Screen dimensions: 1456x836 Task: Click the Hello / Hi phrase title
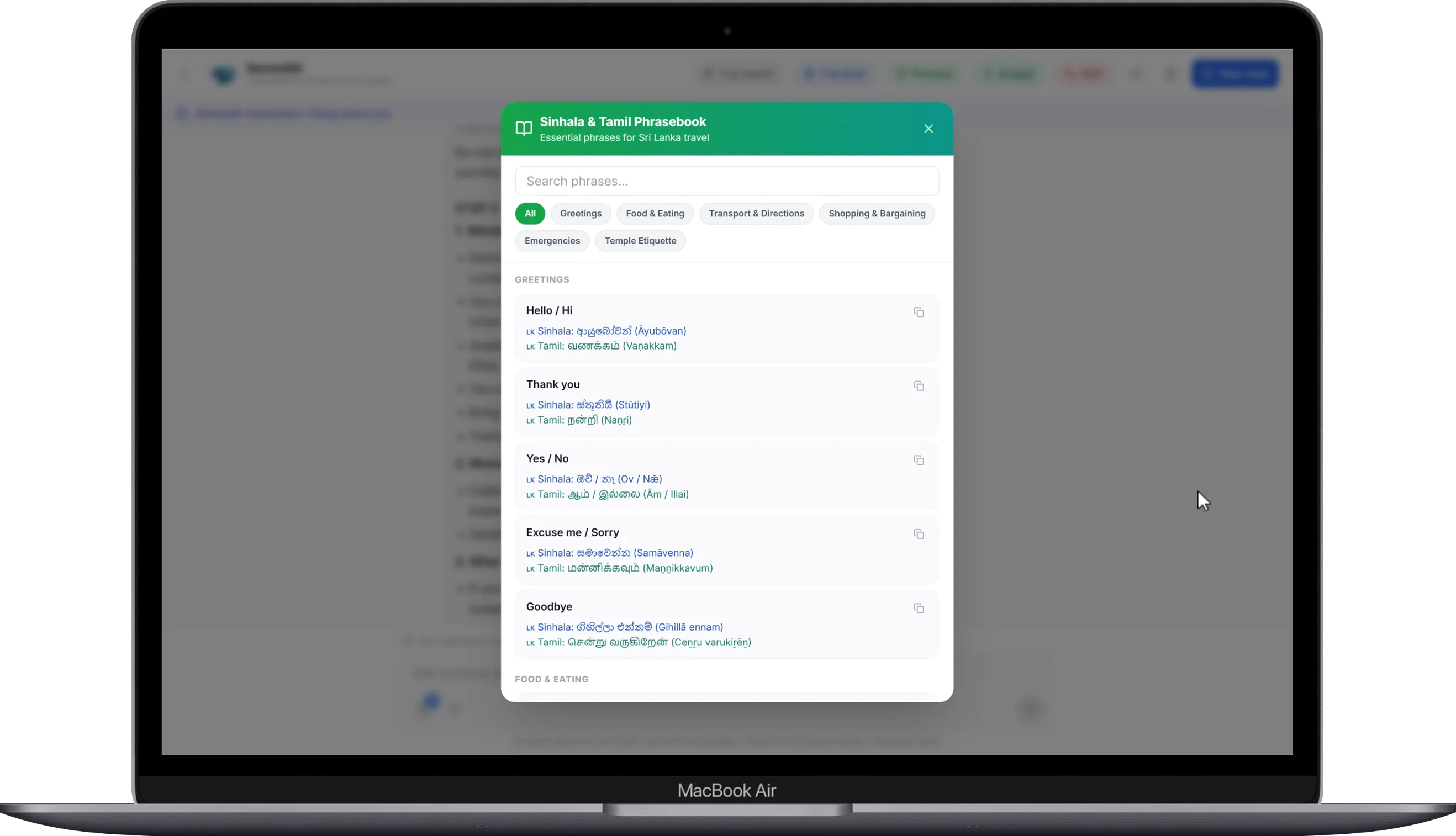(x=548, y=311)
